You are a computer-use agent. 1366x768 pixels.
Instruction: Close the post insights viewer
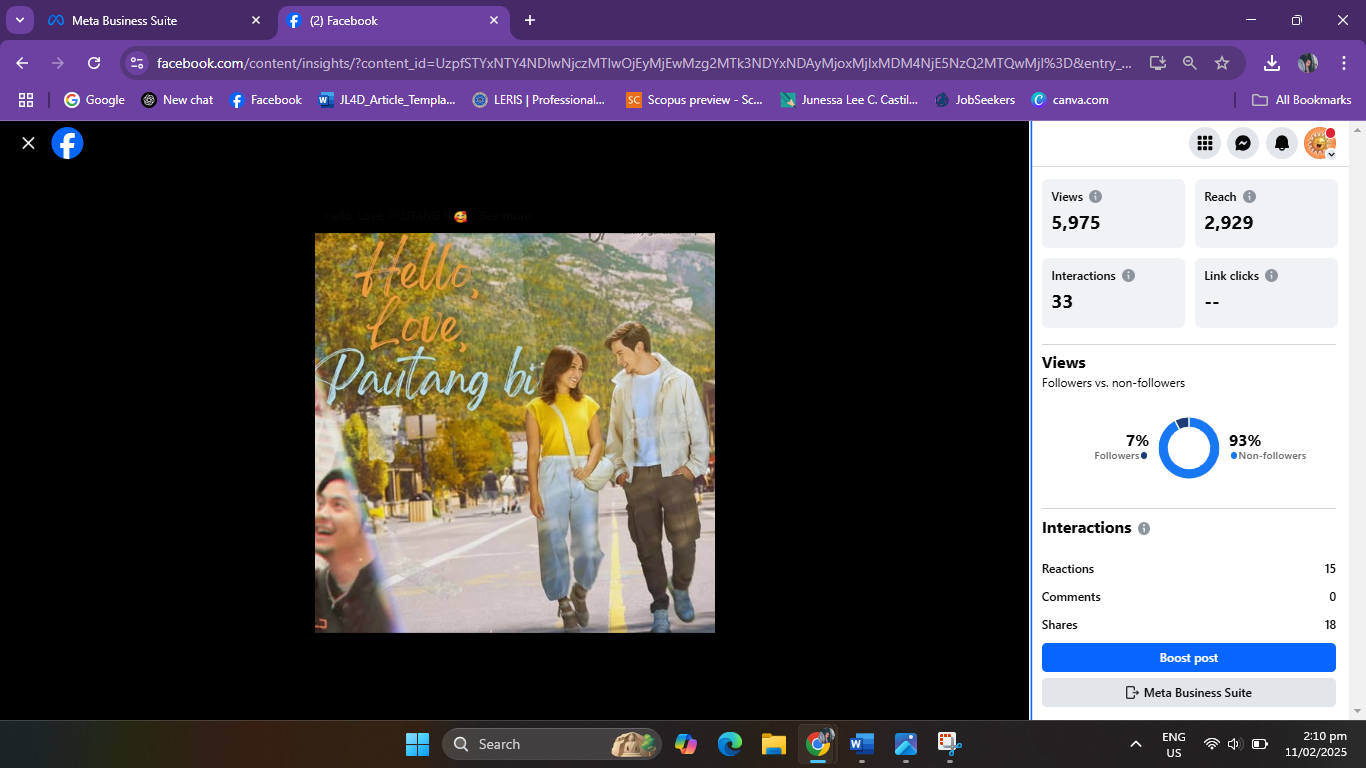(28, 143)
